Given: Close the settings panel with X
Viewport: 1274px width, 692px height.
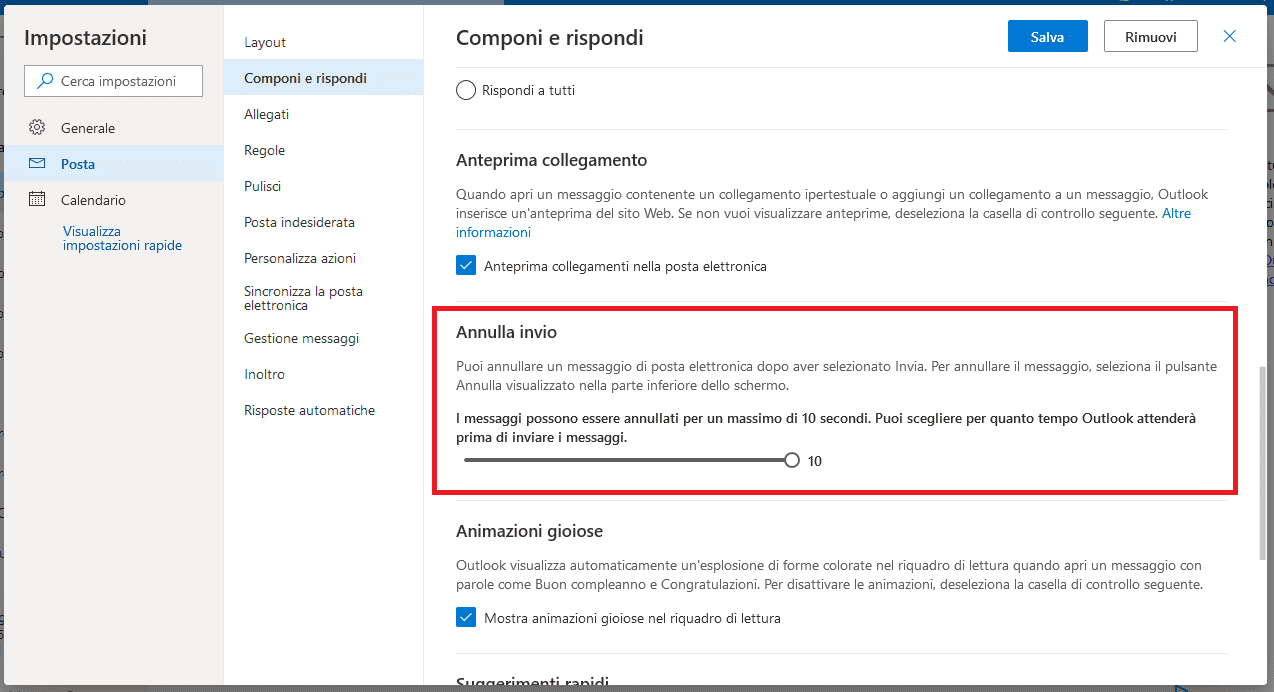Looking at the screenshot, I should click(x=1230, y=37).
